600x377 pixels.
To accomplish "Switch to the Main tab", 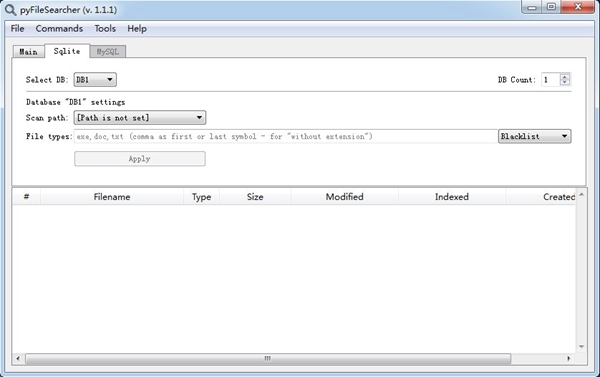I will pyautogui.click(x=29, y=52).
